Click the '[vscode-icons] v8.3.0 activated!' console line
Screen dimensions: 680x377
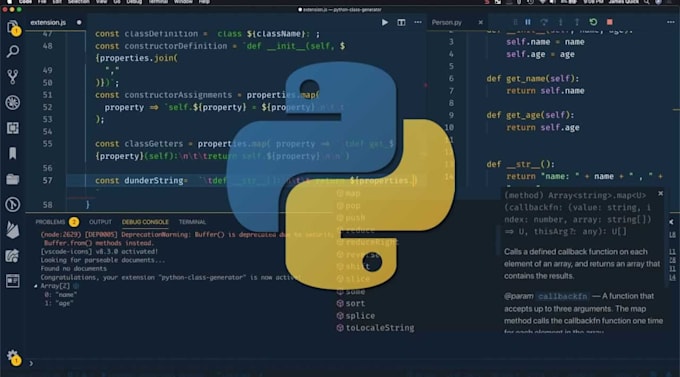99,251
